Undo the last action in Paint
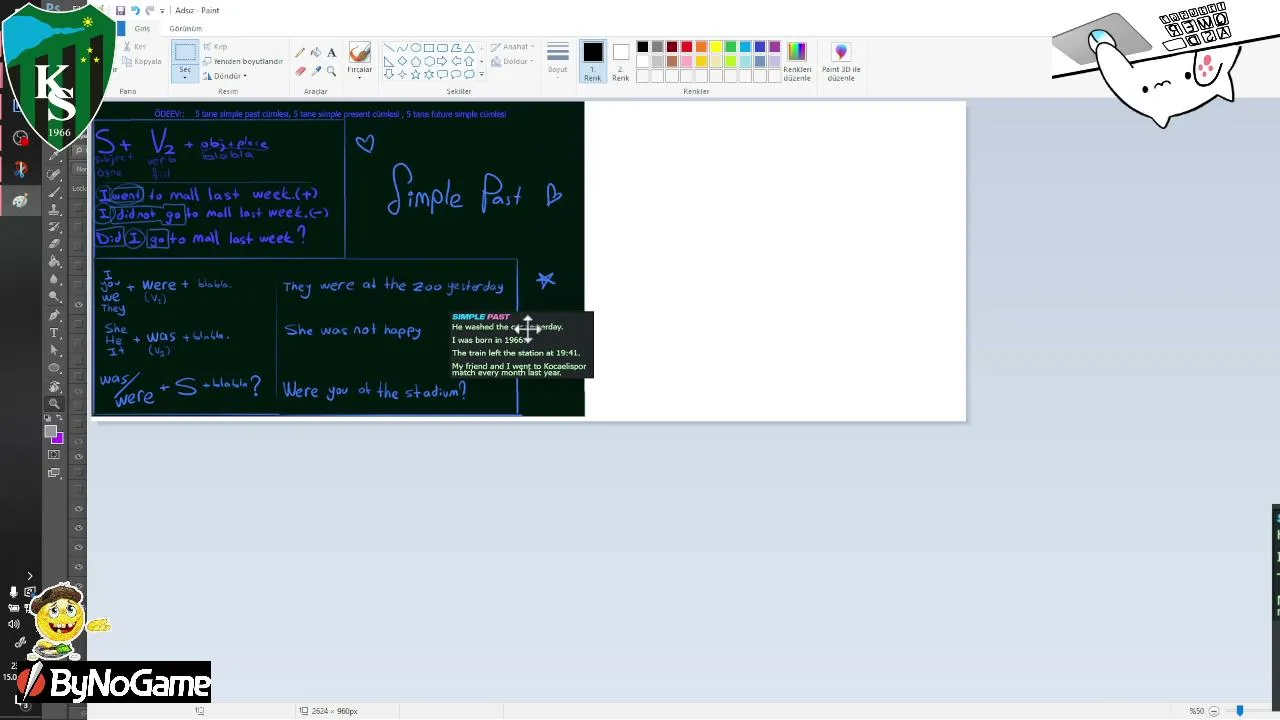Viewport: 1280px width, 720px height. point(135,10)
